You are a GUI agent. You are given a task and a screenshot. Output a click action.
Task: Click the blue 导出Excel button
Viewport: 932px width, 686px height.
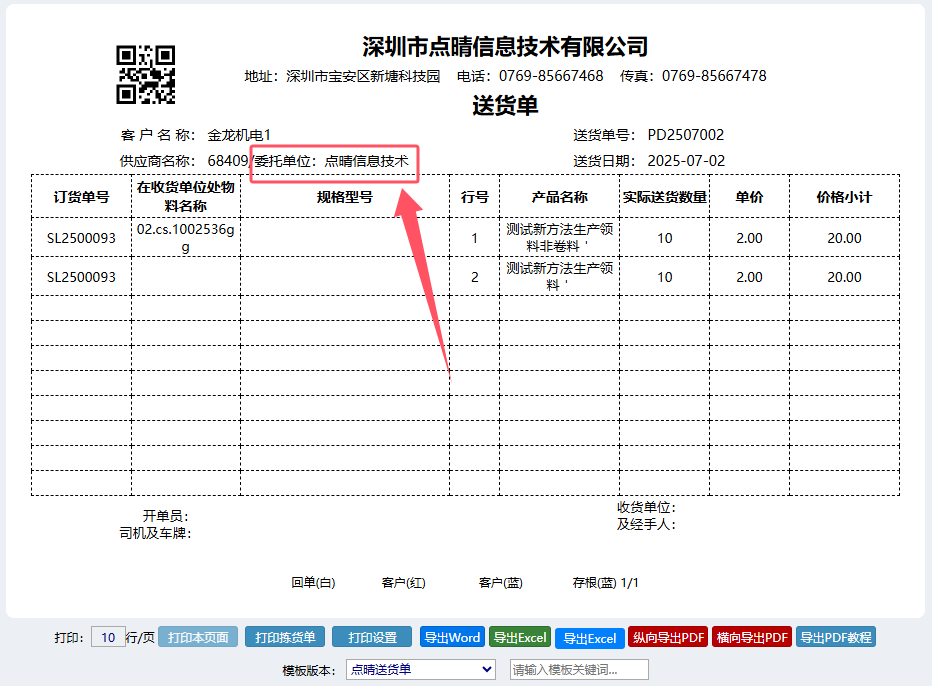click(x=589, y=638)
